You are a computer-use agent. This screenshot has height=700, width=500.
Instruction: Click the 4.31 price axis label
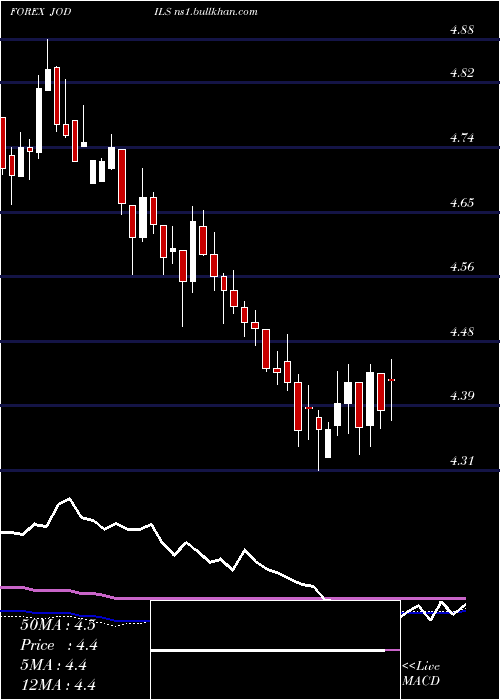[462, 461]
